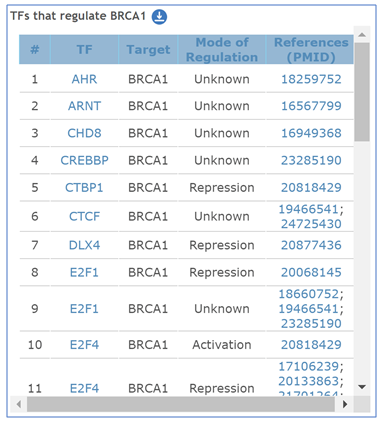
Task: Click the vertical scrollbar up arrow
Action: point(362,35)
